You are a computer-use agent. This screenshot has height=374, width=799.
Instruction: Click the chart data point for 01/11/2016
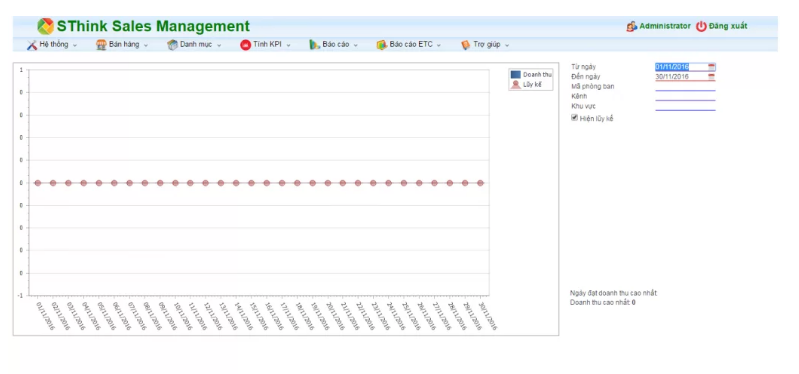[38, 183]
